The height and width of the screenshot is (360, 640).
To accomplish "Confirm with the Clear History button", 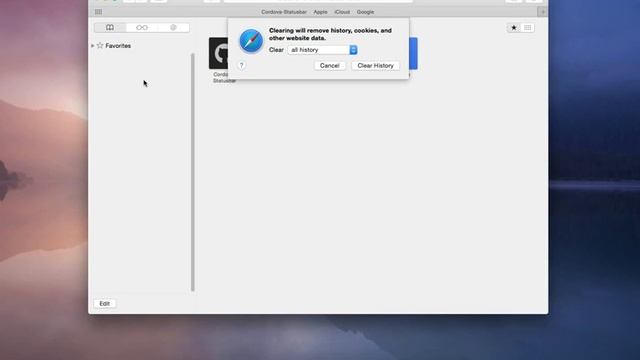I will point(376,66).
